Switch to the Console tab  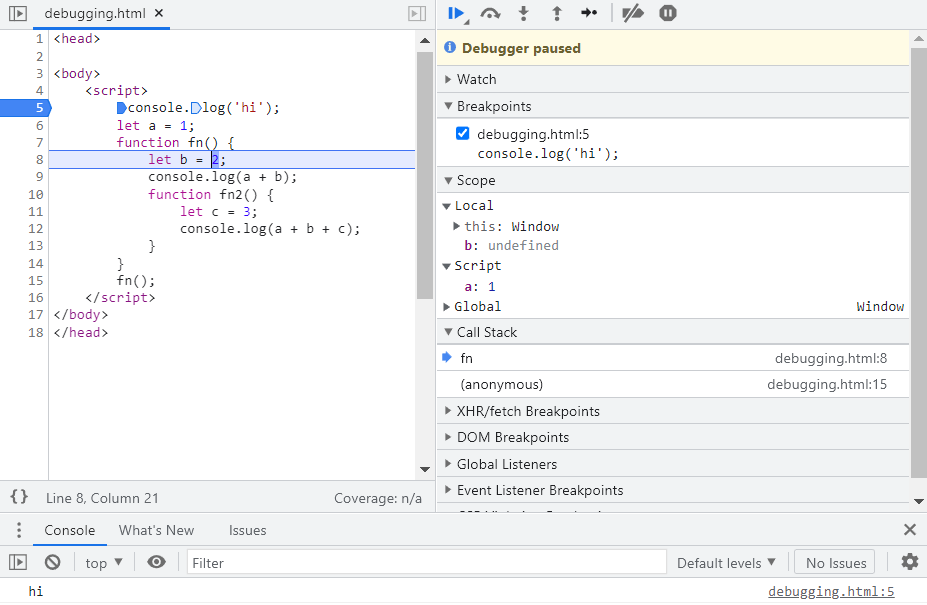click(70, 530)
